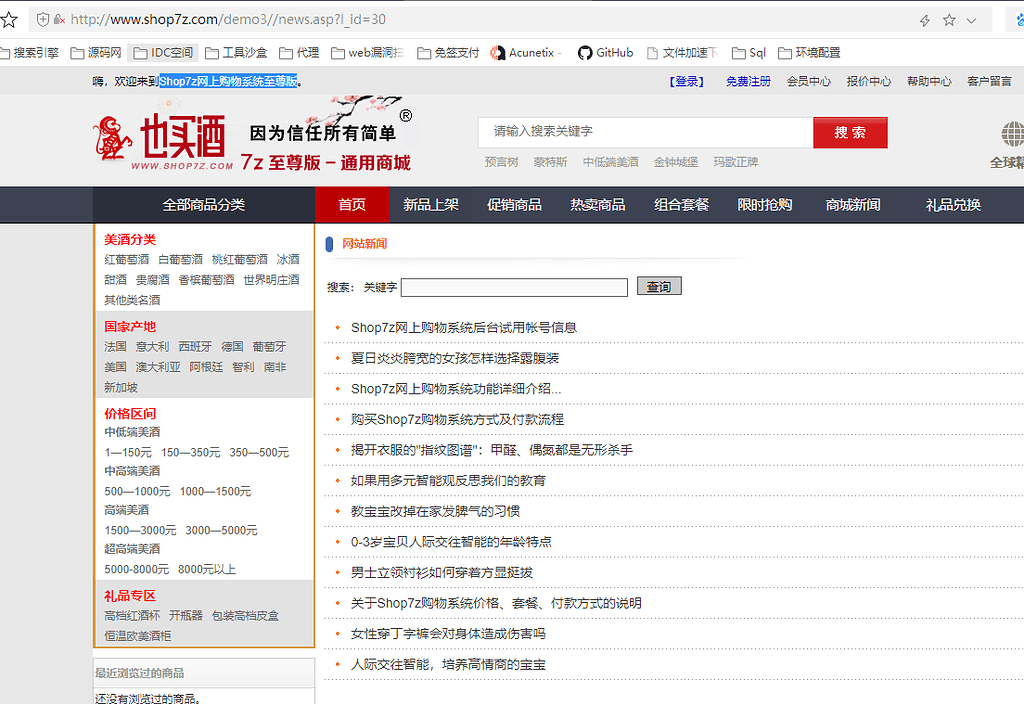Click the lightning icon in the address bar
The image size is (1024, 704).
(925, 18)
